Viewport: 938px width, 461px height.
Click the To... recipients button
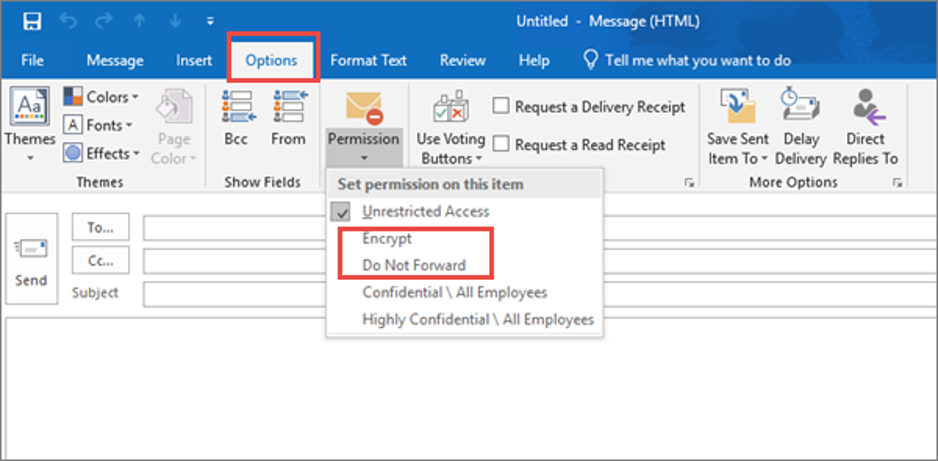(x=100, y=227)
